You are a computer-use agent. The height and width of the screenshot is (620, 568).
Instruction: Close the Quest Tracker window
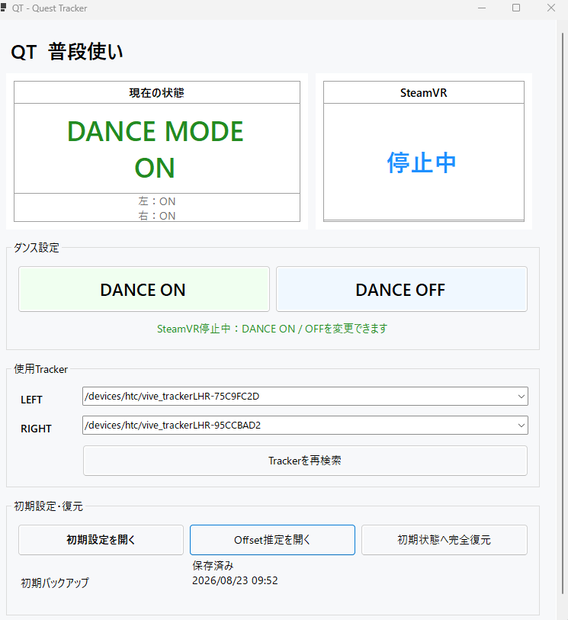point(551,8)
